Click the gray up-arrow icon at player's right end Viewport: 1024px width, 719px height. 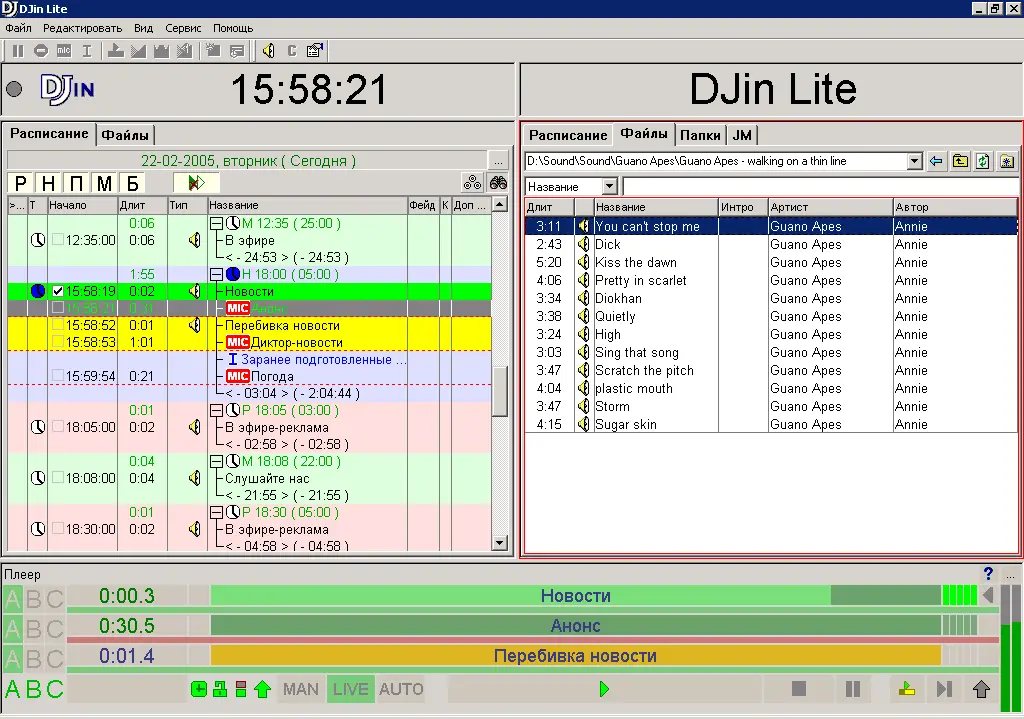pyautogui.click(x=981, y=689)
